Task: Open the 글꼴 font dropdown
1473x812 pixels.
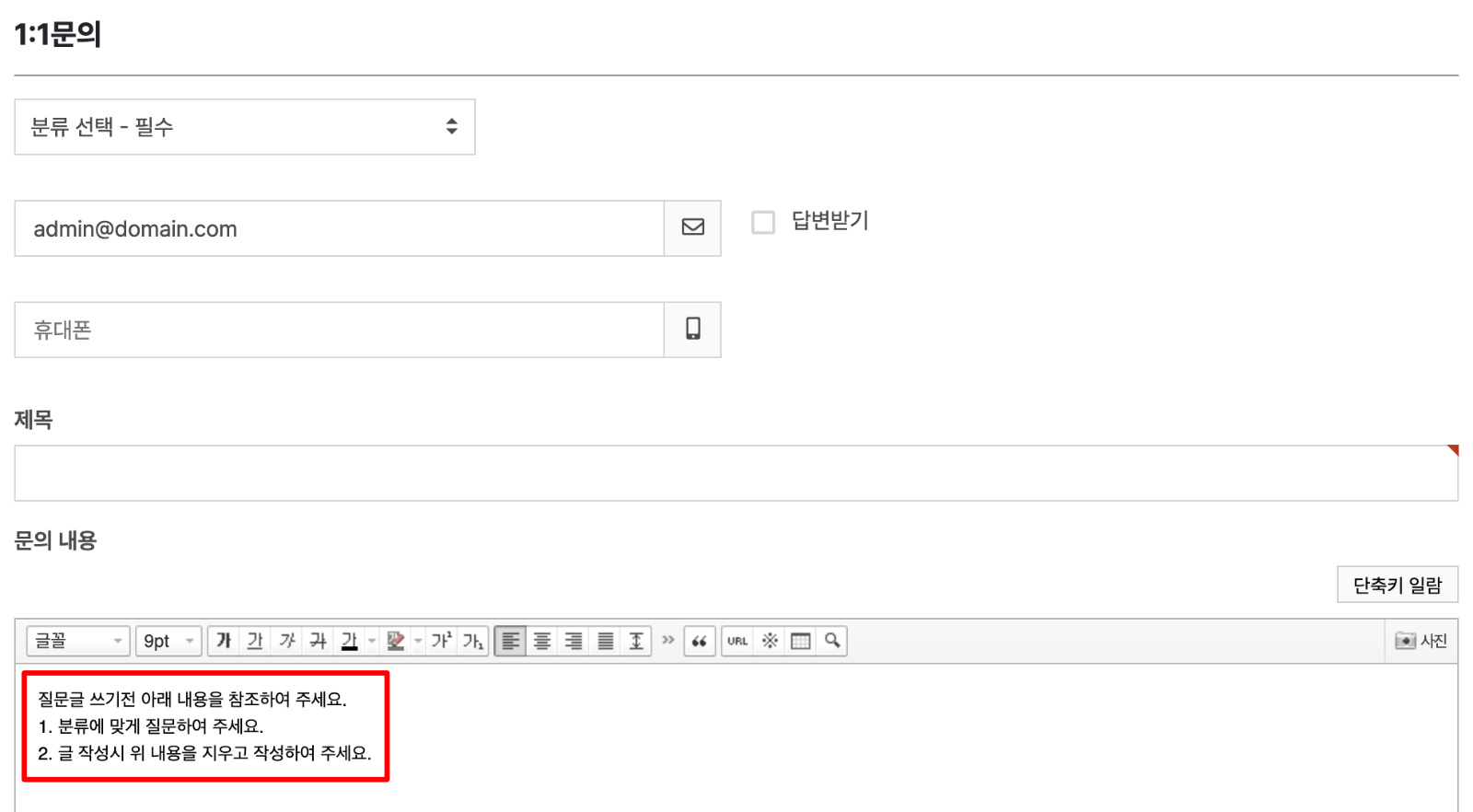Action: 78,641
